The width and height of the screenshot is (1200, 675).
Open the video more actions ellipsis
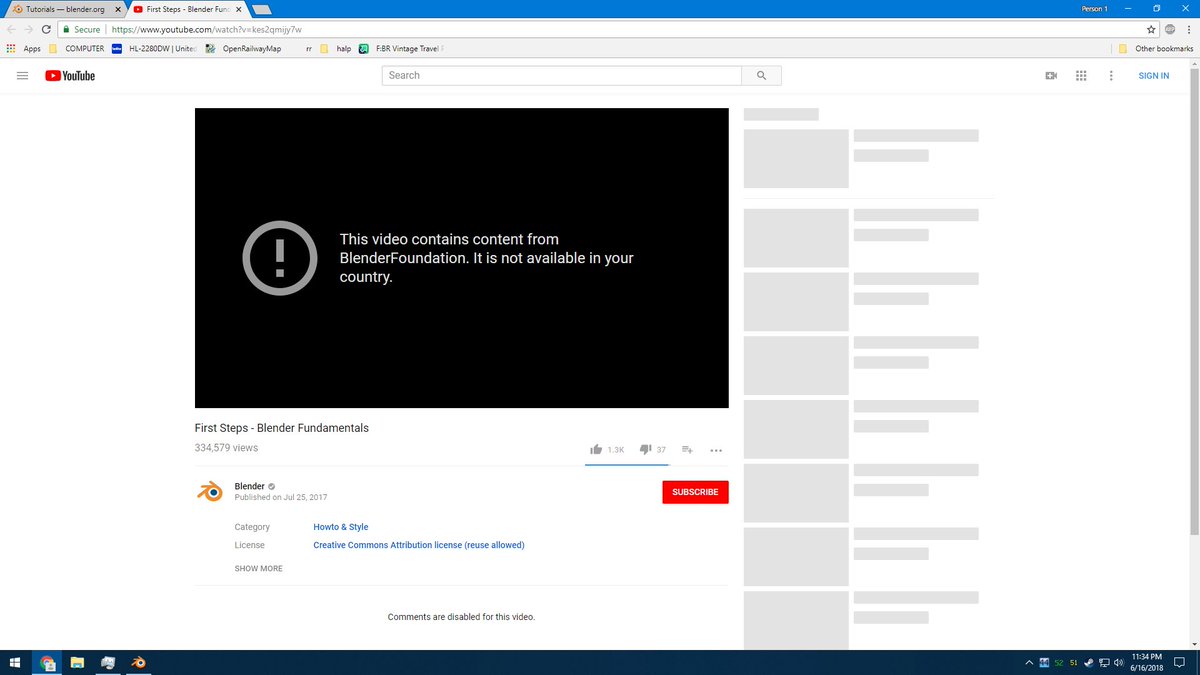716,450
